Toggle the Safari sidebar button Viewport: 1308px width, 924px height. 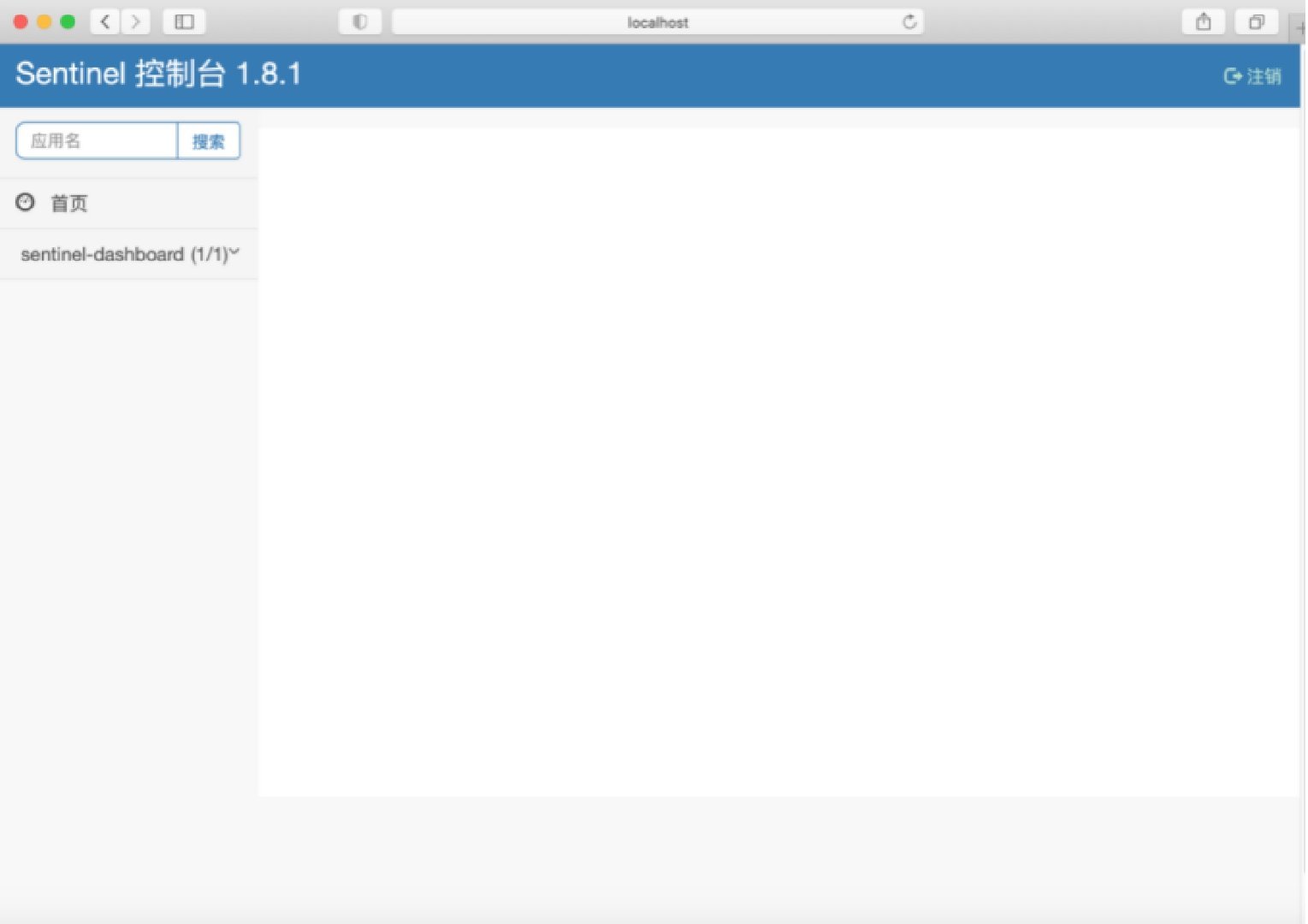pos(184,21)
